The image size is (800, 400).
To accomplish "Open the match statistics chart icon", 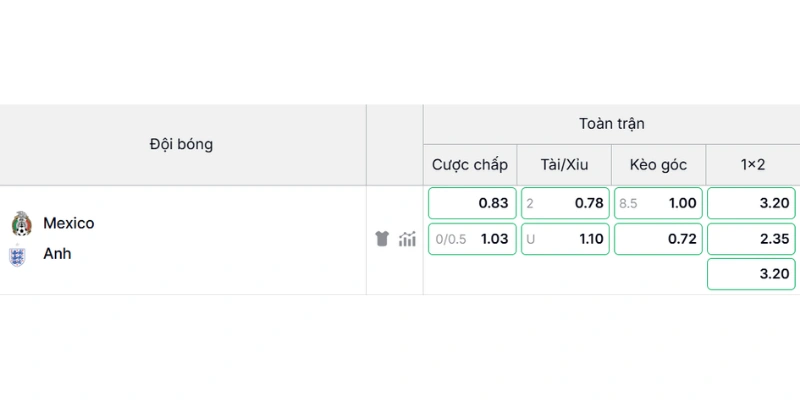I will pos(407,238).
